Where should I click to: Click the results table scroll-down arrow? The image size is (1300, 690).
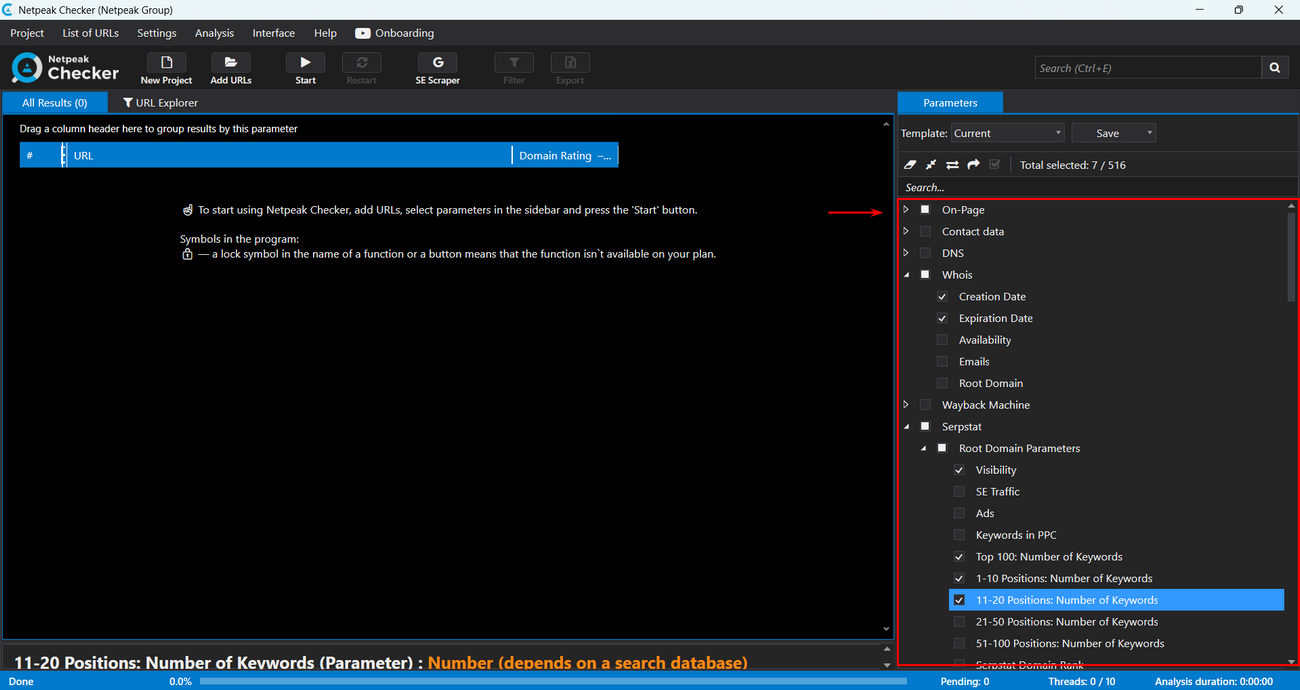point(886,629)
